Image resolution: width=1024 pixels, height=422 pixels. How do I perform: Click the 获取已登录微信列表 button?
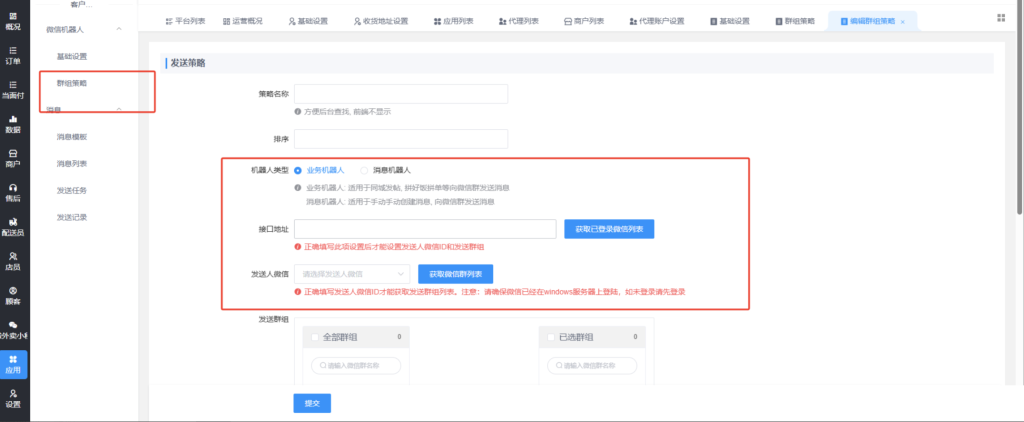609,229
